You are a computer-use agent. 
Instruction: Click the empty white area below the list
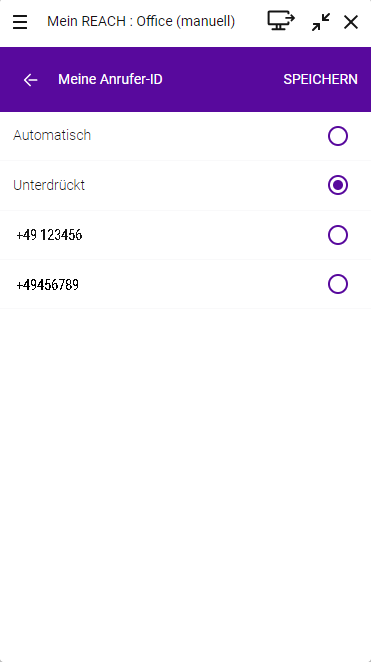(x=185, y=485)
